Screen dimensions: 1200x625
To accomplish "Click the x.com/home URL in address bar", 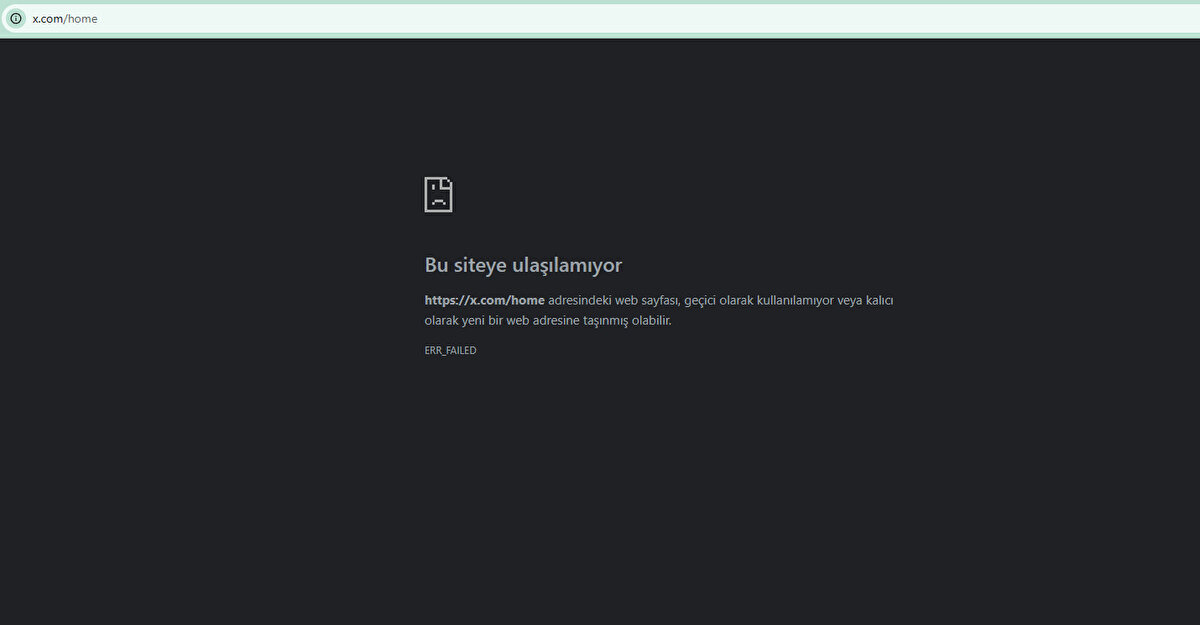I will click(64, 18).
